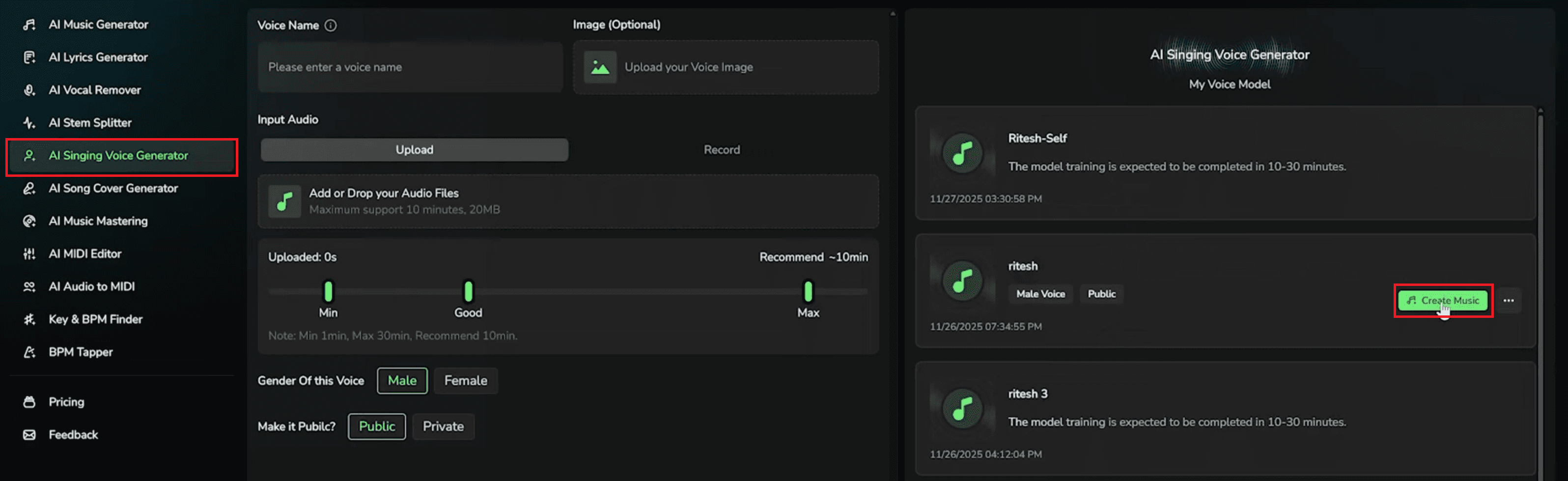This screenshot has width=1568, height=481.
Task: Click the image placeholder icon for Voice Image
Action: point(600,67)
